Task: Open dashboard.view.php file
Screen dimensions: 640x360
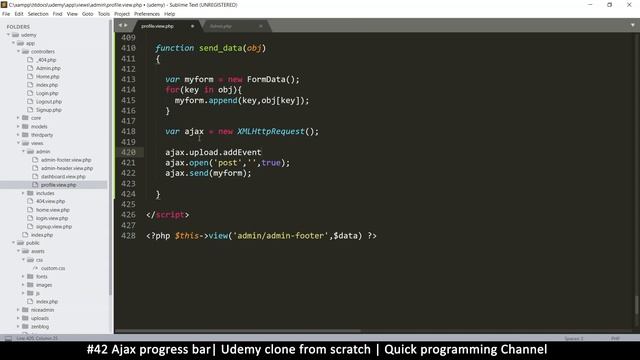Action: pos(63,177)
